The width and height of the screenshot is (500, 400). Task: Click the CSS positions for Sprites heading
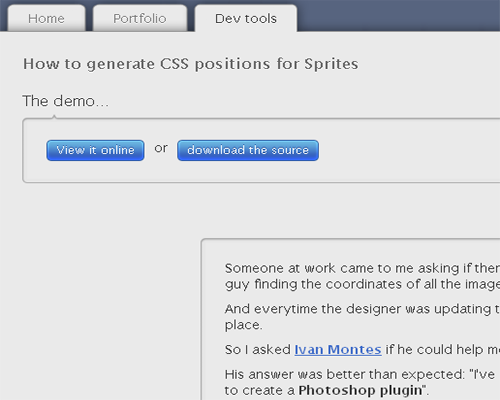191,64
